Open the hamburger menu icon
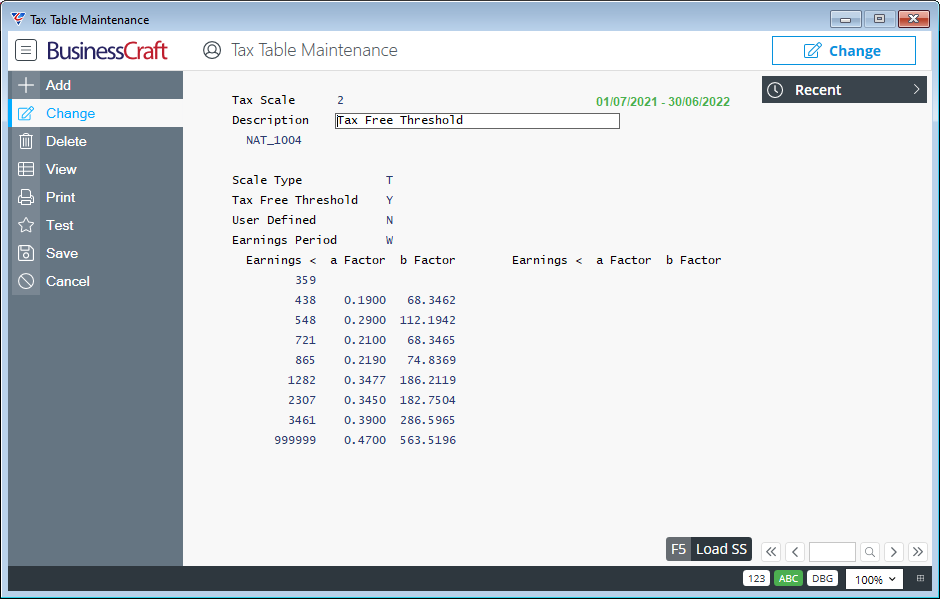This screenshot has height=599, width=940. coord(26,50)
